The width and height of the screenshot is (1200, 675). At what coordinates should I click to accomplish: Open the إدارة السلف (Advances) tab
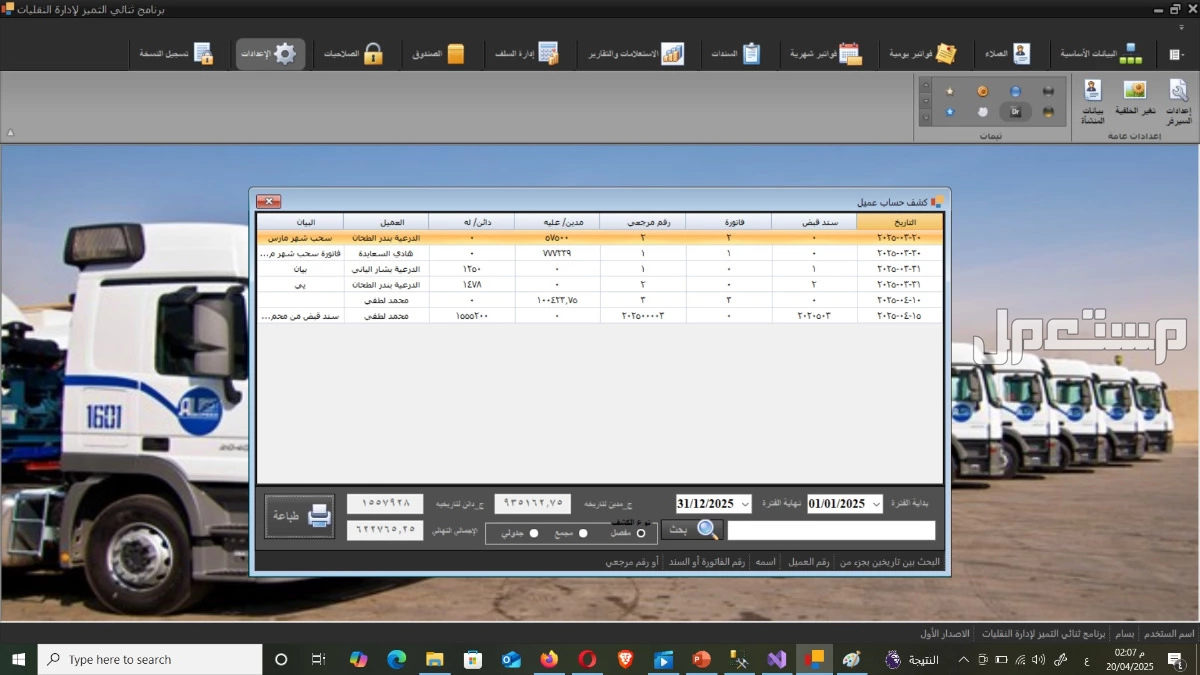coord(527,54)
